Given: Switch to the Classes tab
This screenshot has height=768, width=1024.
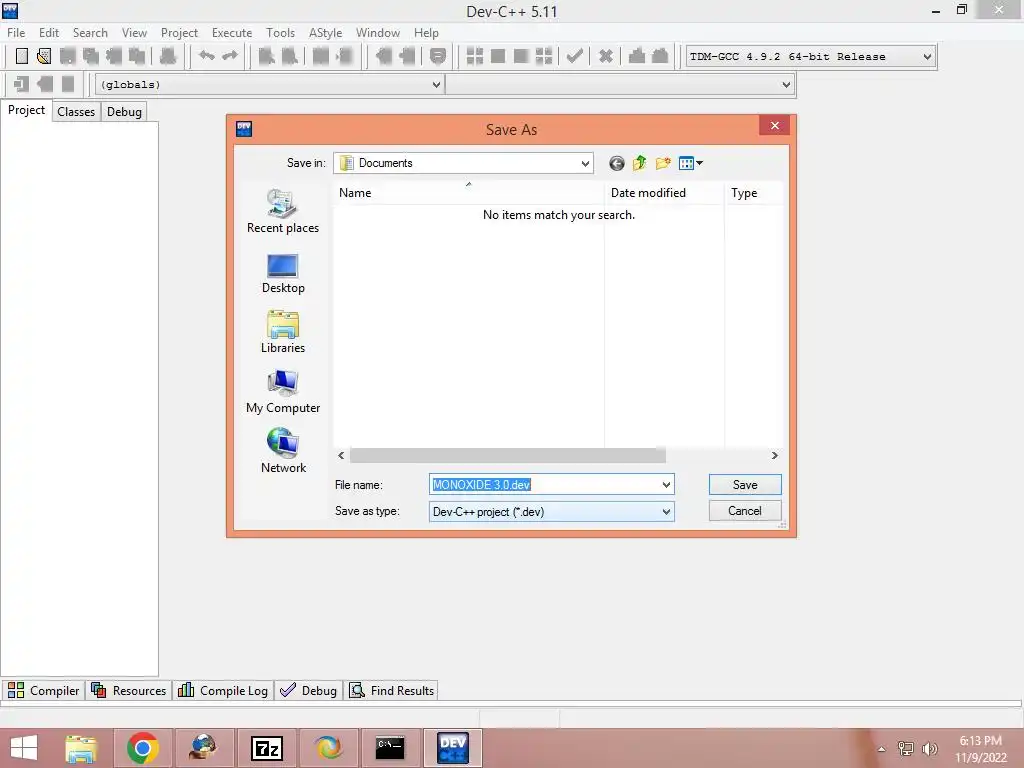Looking at the screenshot, I should pos(76,112).
